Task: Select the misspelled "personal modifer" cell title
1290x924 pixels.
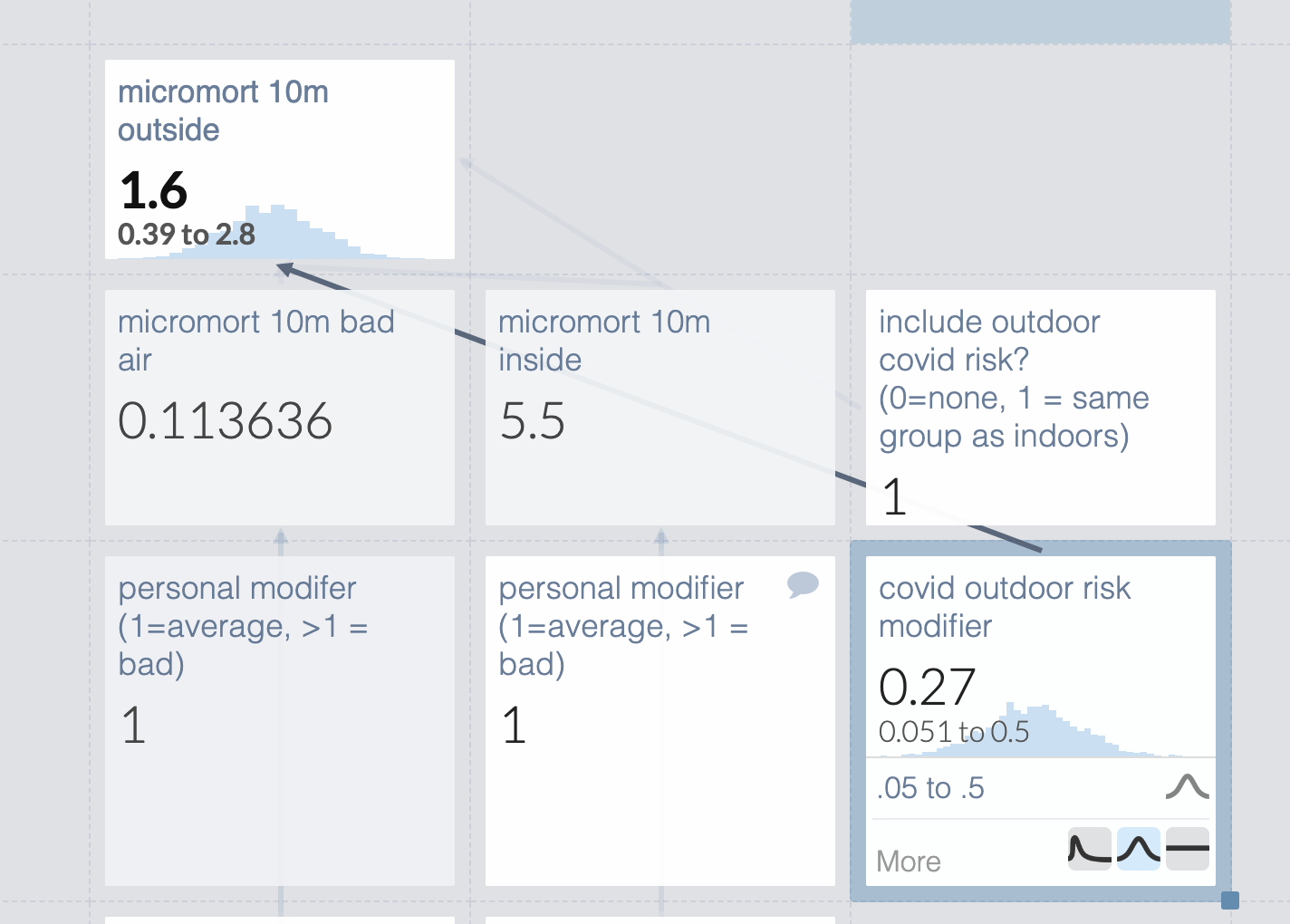Action: tap(237, 588)
